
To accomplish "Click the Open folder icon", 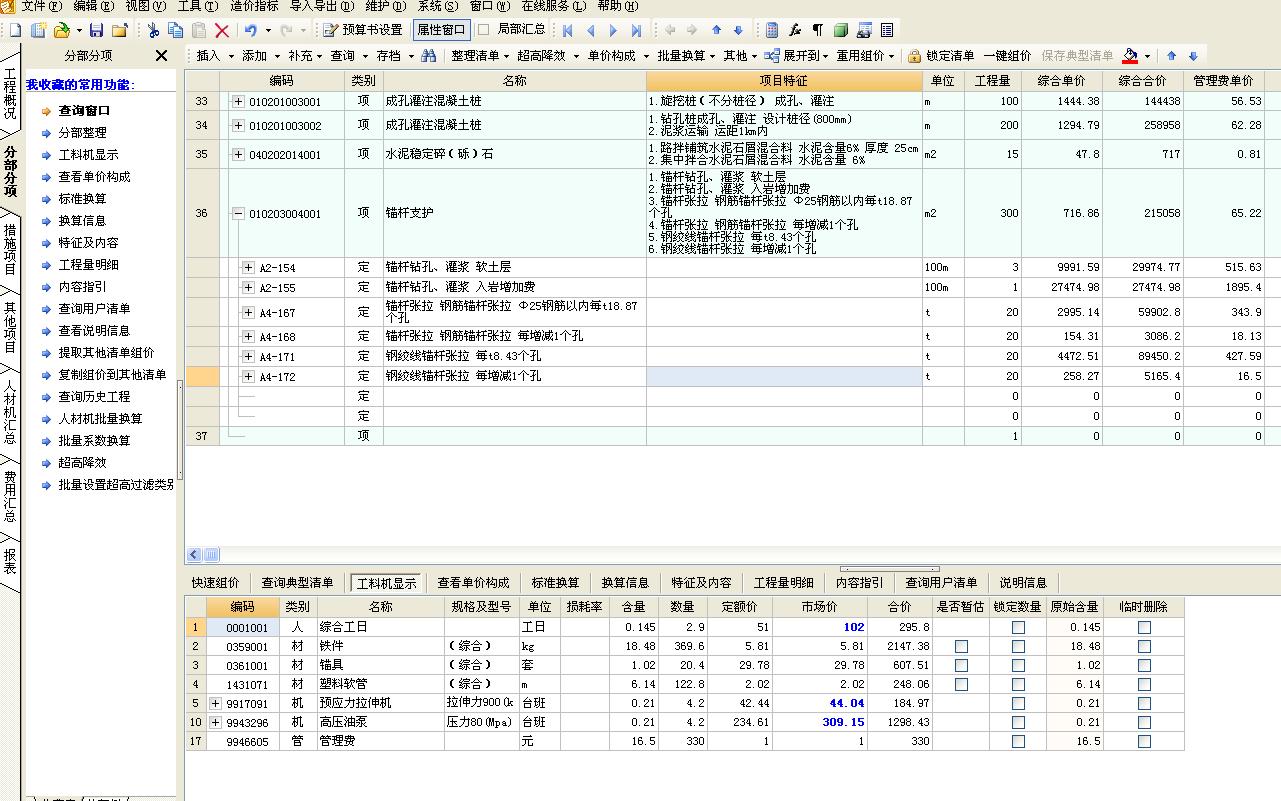I will [61, 30].
